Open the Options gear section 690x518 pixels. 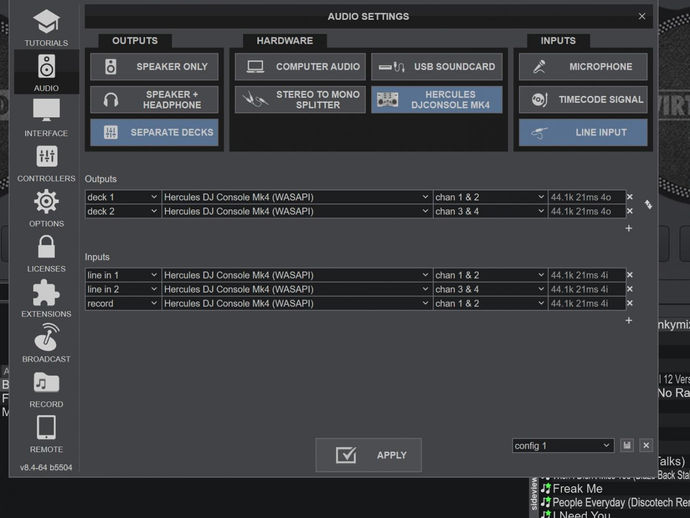tap(46, 208)
